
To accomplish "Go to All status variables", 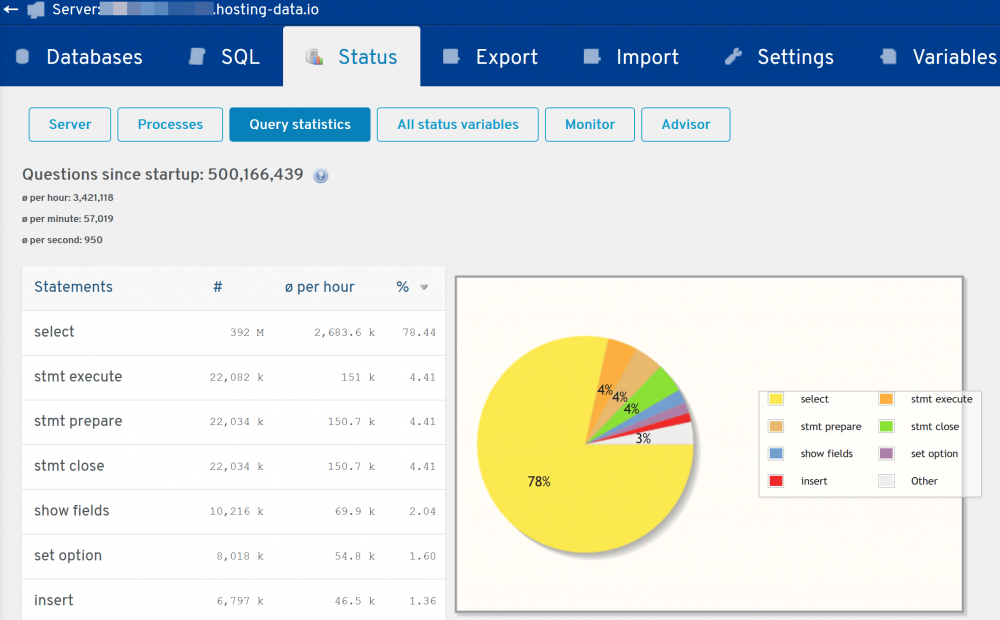I will click(x=457, y=125).
